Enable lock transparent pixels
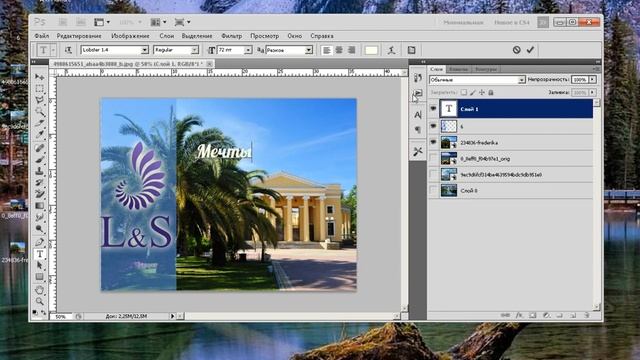Screen dimensions: 640x360 point(464,93)
